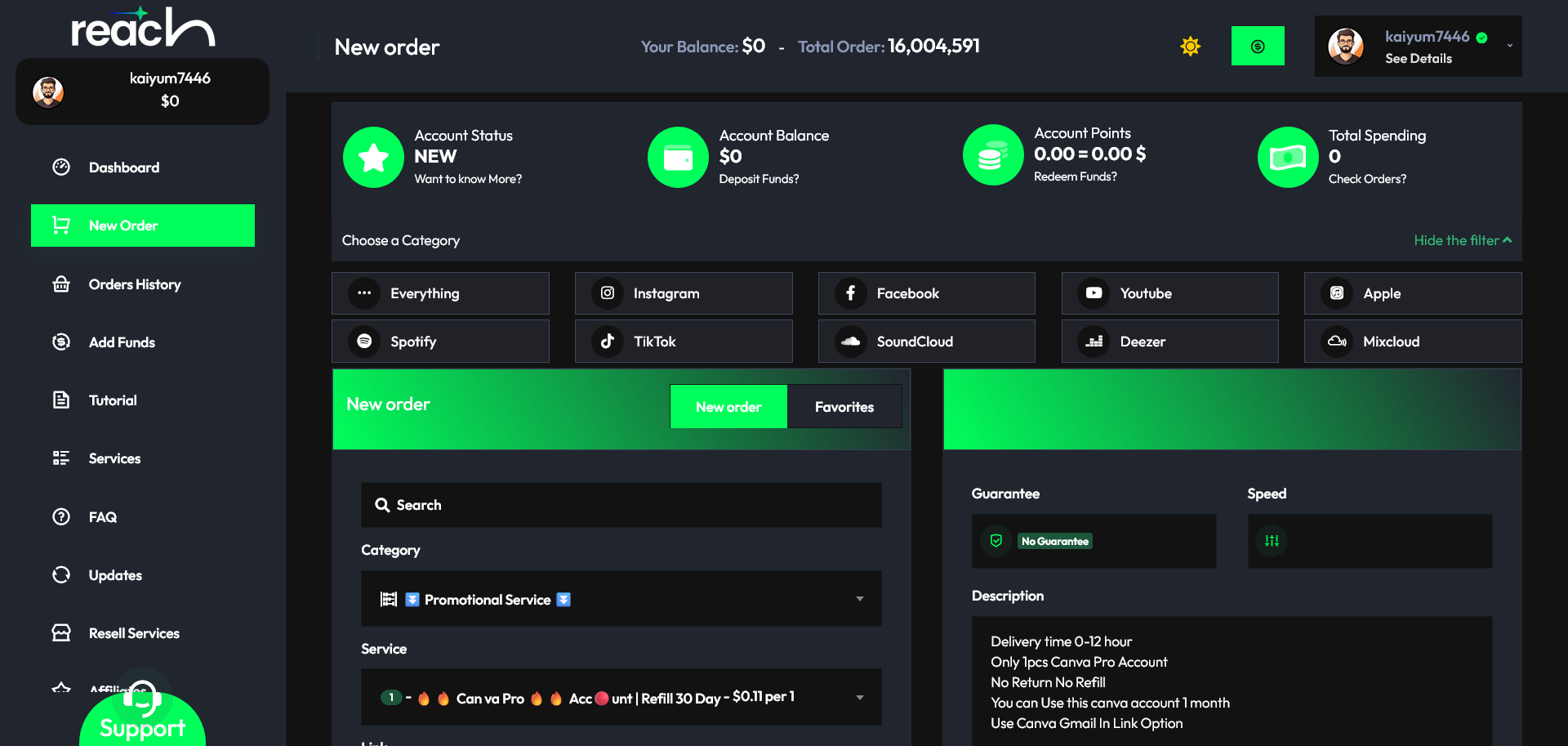Click the Account Balance wallet icon
Screen dimensions: 1568x746
pyautogui.click(x=678, y=157)
